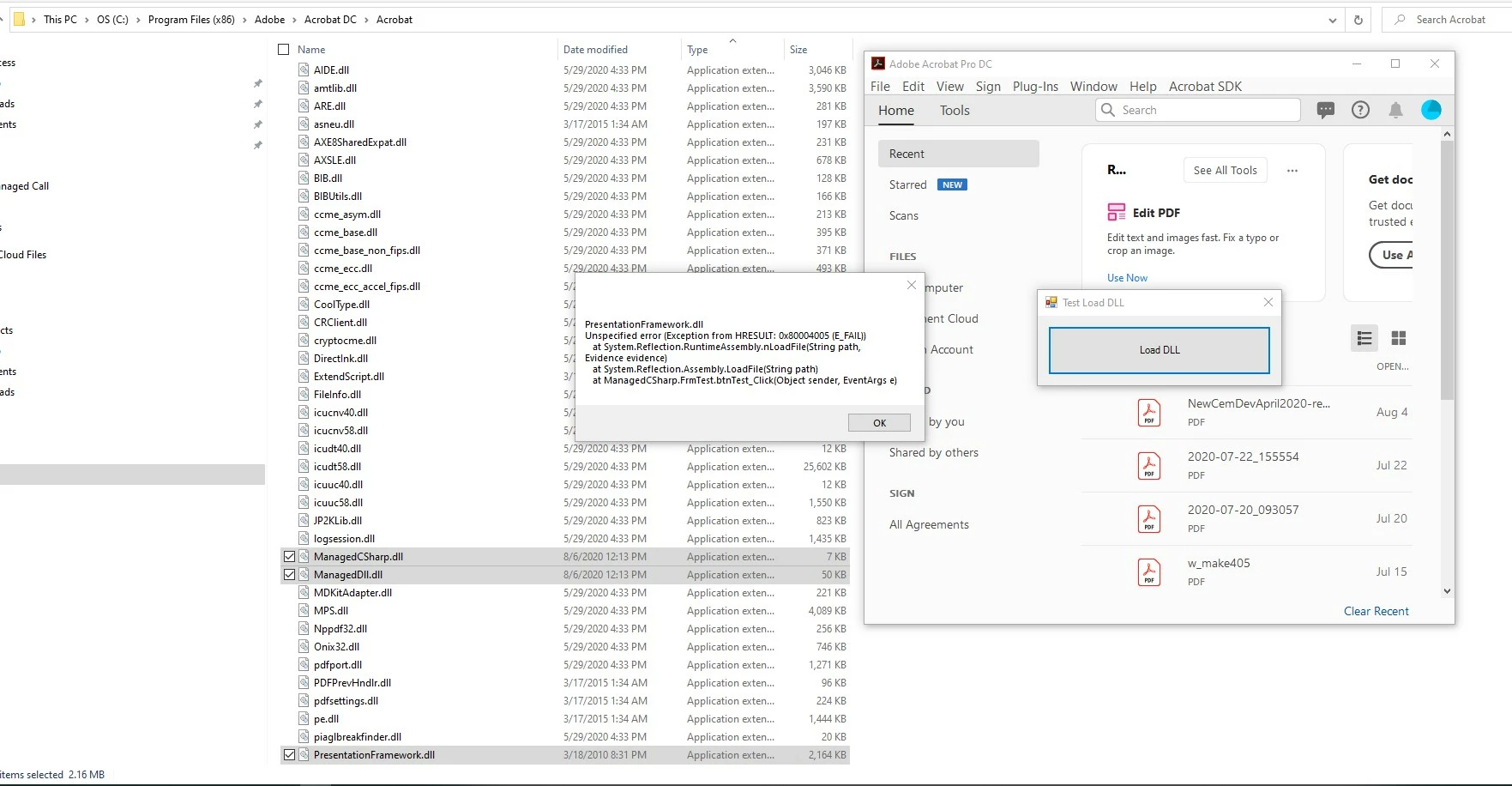Toggle the select-all checkbox in Name header
This screenshot has width=1512, height=786.
284,49
